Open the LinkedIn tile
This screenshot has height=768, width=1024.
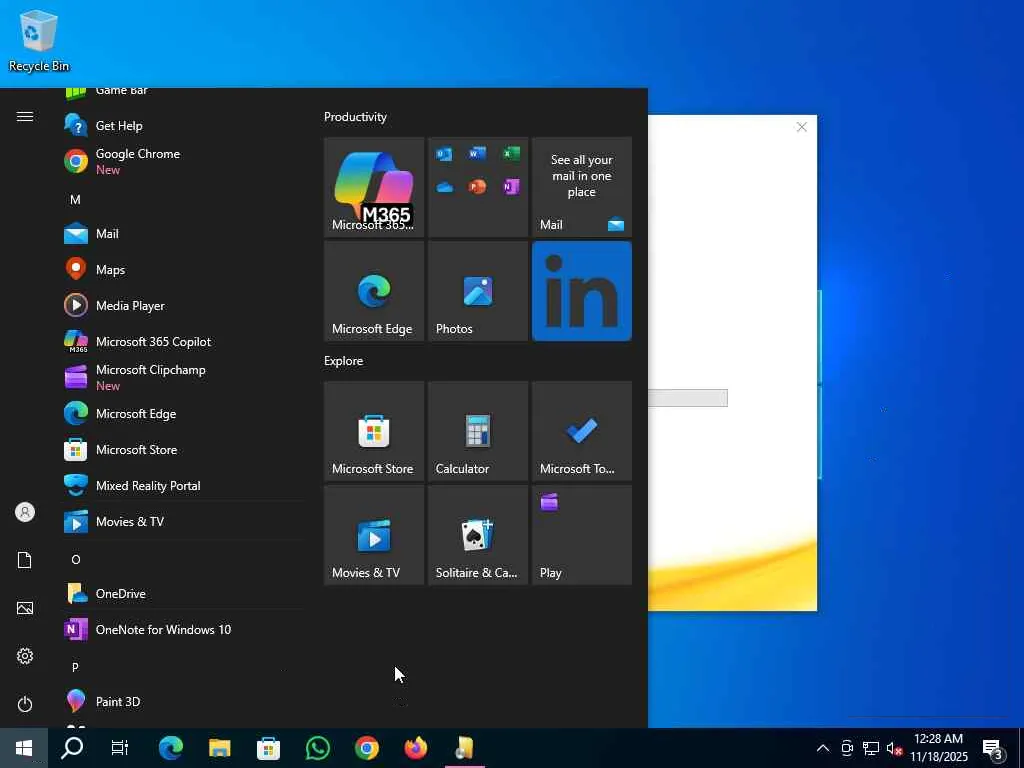click(x=582, y=291)
